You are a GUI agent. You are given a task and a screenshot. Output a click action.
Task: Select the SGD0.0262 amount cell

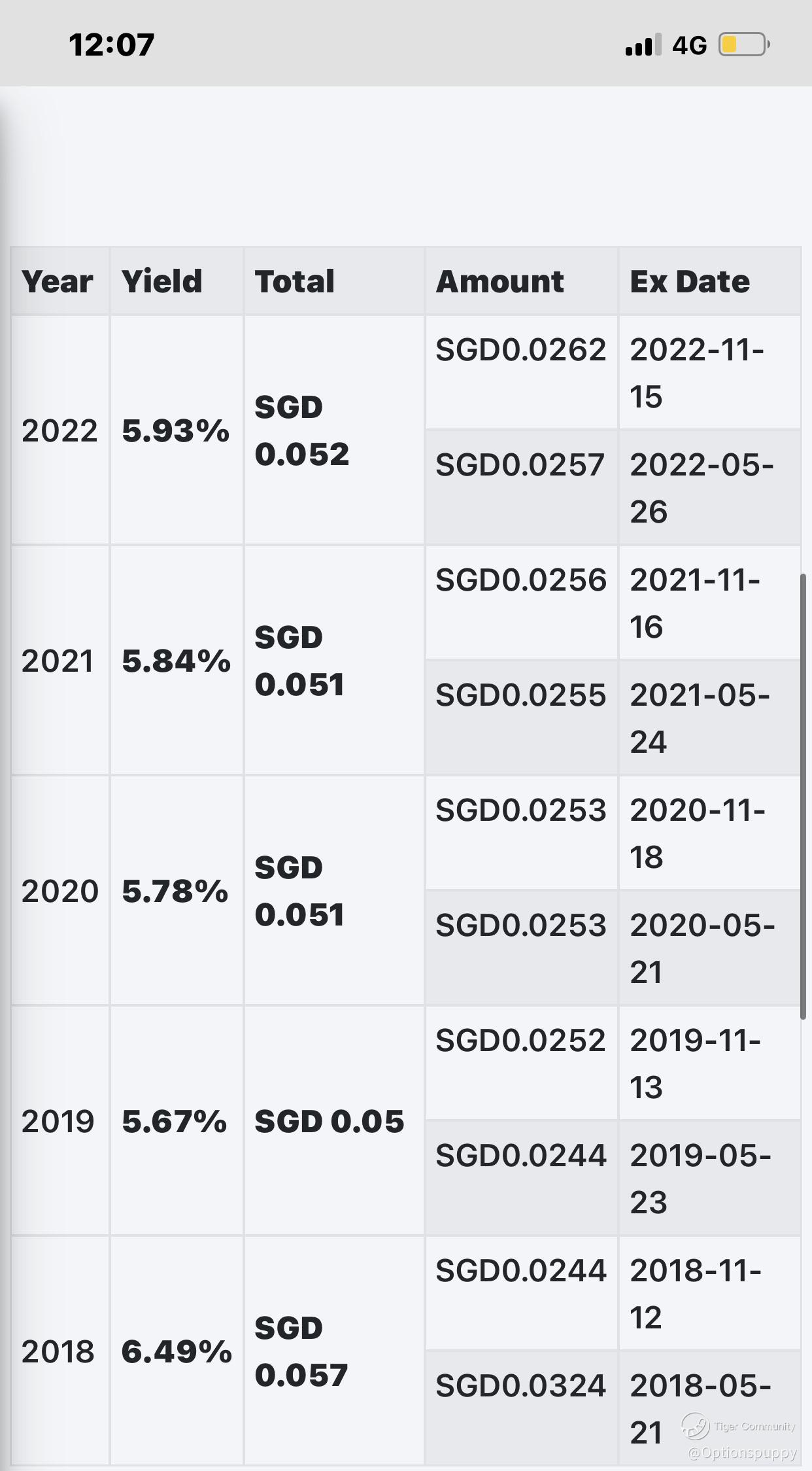(521, 351)
